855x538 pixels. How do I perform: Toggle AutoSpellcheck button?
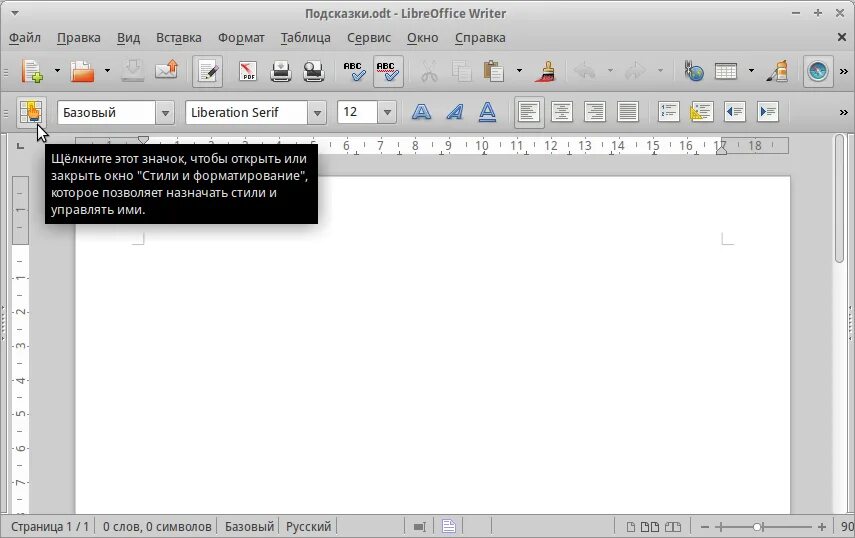(x=388, y=71)
